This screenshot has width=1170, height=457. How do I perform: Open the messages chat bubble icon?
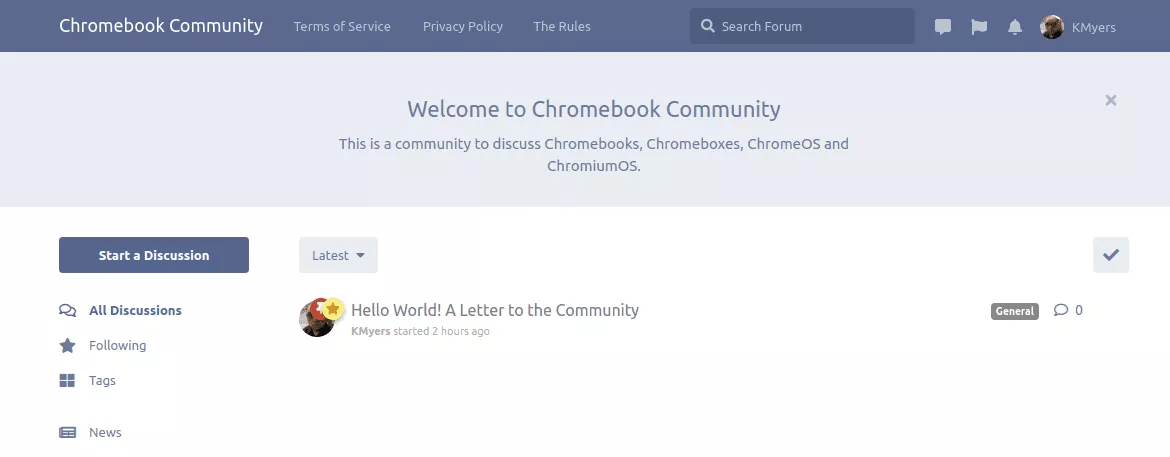click(x=942, y=27)
